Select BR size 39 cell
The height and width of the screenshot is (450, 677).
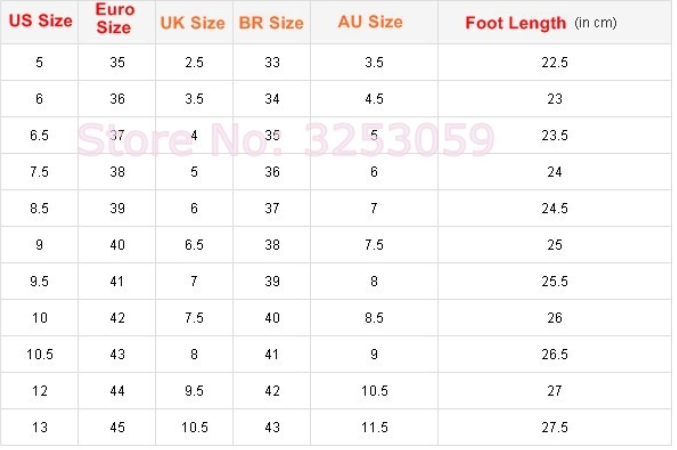tap(272, 282)
